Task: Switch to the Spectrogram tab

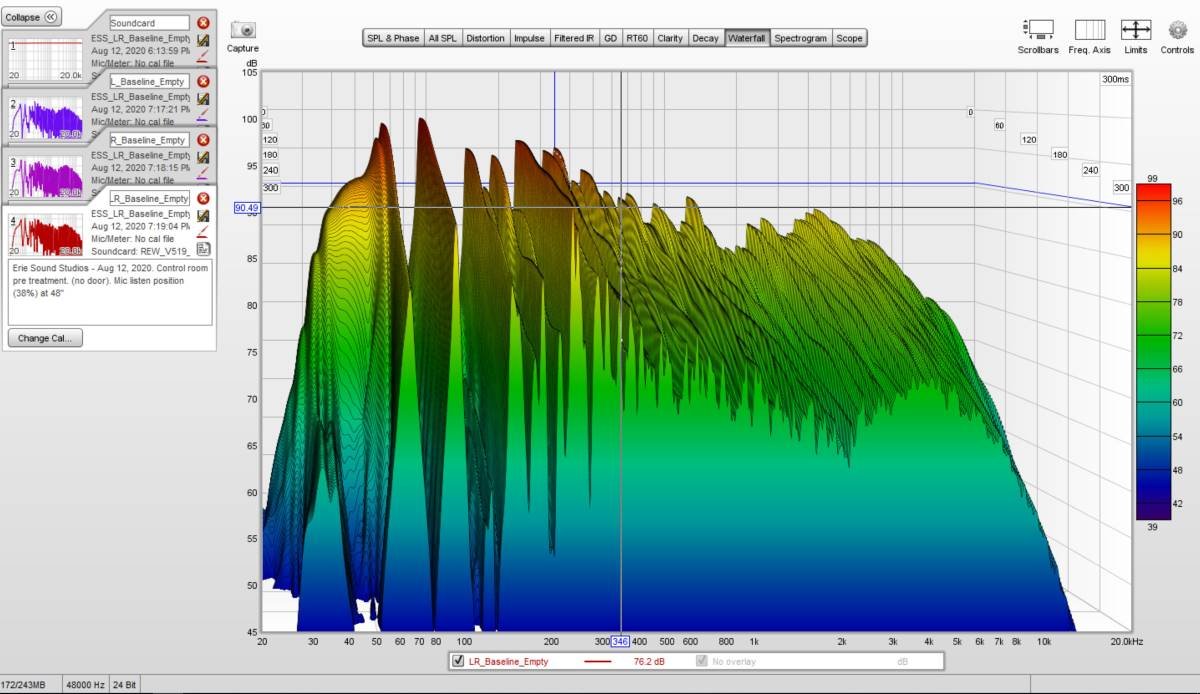Action: click(801, 38)
